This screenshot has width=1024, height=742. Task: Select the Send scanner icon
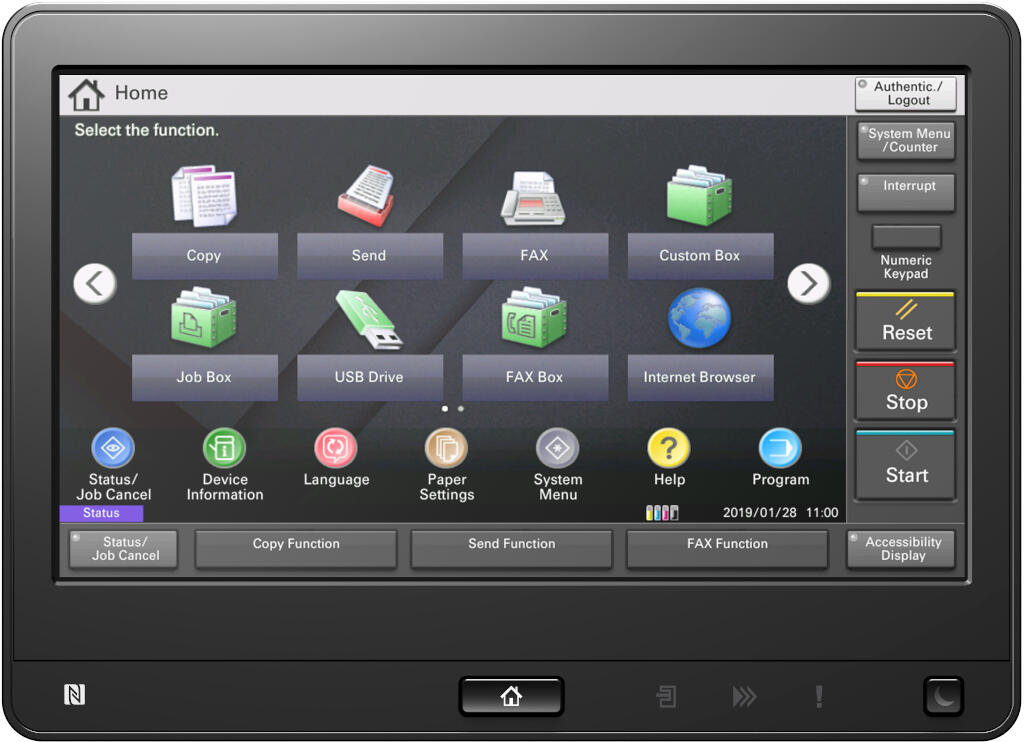[x=368, y=196]
